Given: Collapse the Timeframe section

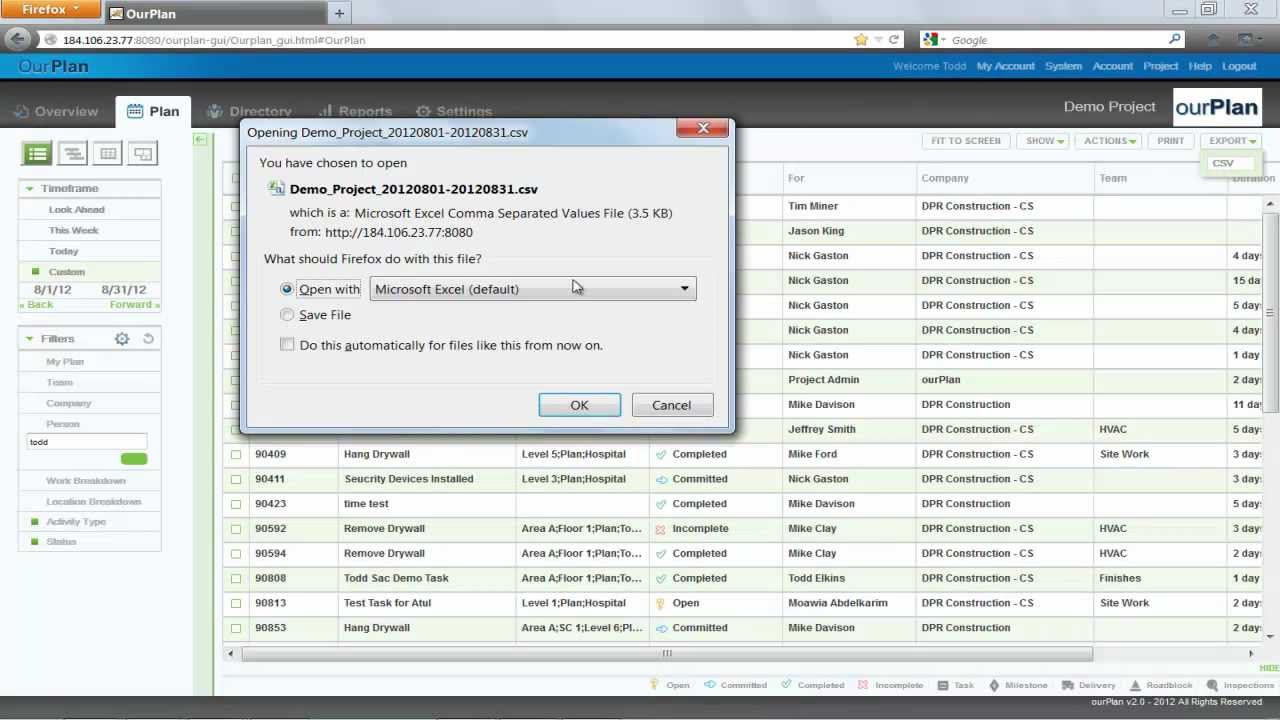Looking at the screenshot, I should click(x=30, y=188).
